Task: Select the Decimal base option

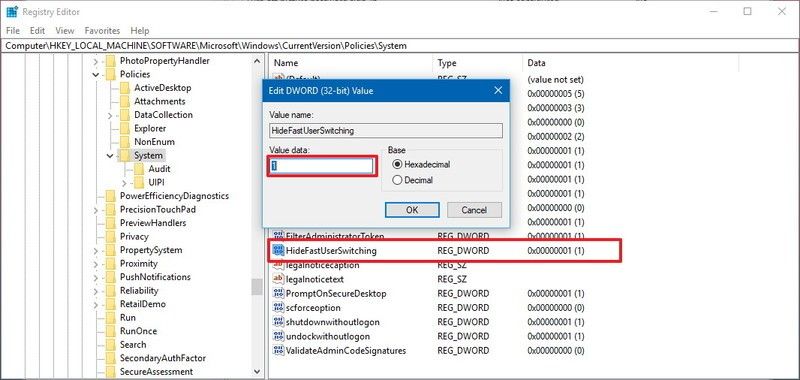Action: click(x=397, y=180)
